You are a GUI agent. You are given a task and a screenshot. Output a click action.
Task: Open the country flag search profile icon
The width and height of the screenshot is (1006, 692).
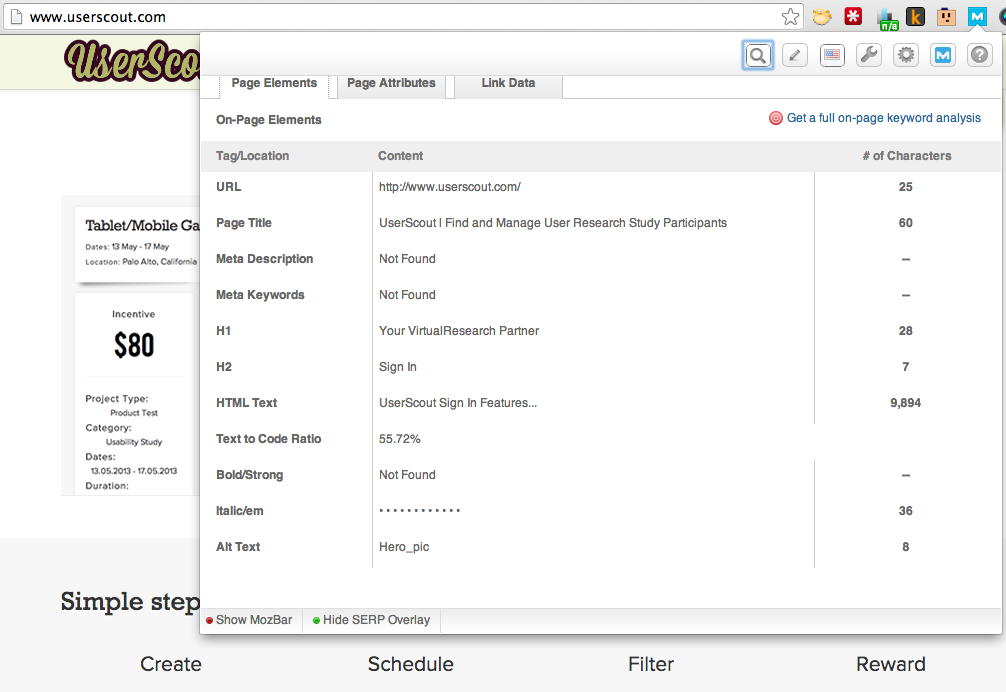pyautogui.click(x=832, y=56)
